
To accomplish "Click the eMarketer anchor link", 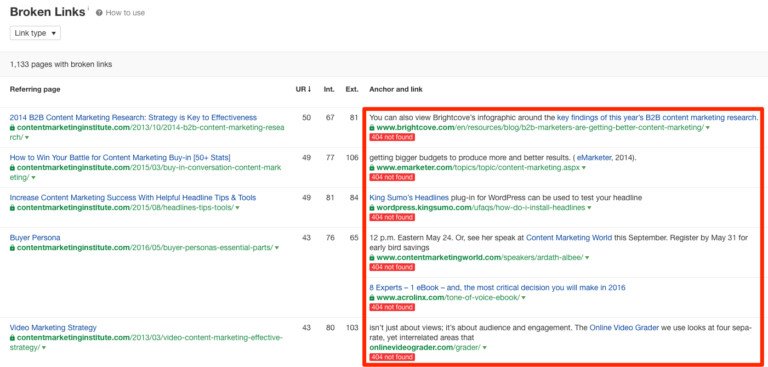I will [594, 157].
